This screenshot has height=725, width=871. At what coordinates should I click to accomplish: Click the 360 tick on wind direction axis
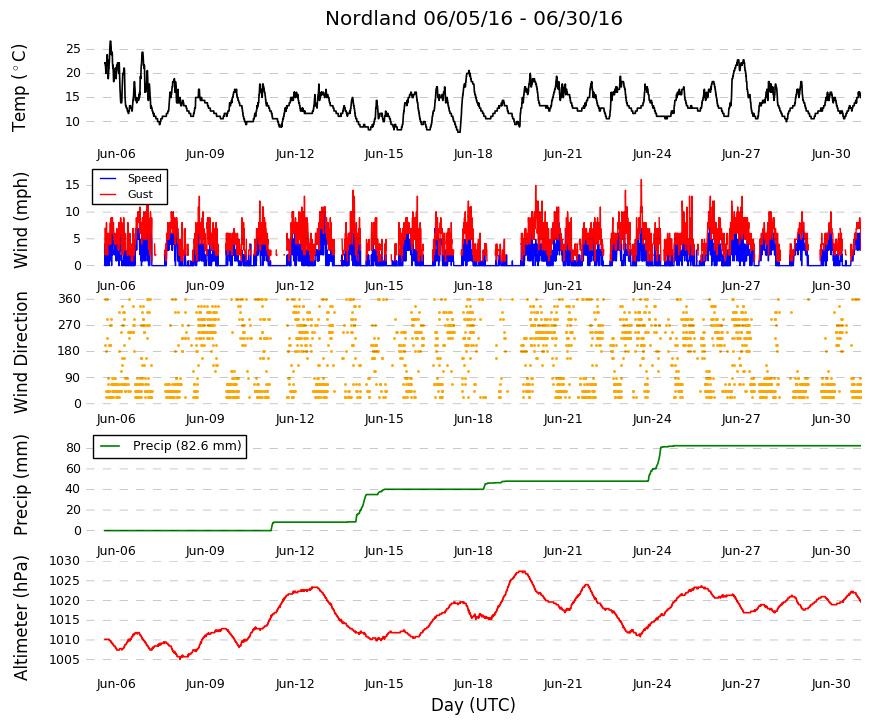pos(69,299)
